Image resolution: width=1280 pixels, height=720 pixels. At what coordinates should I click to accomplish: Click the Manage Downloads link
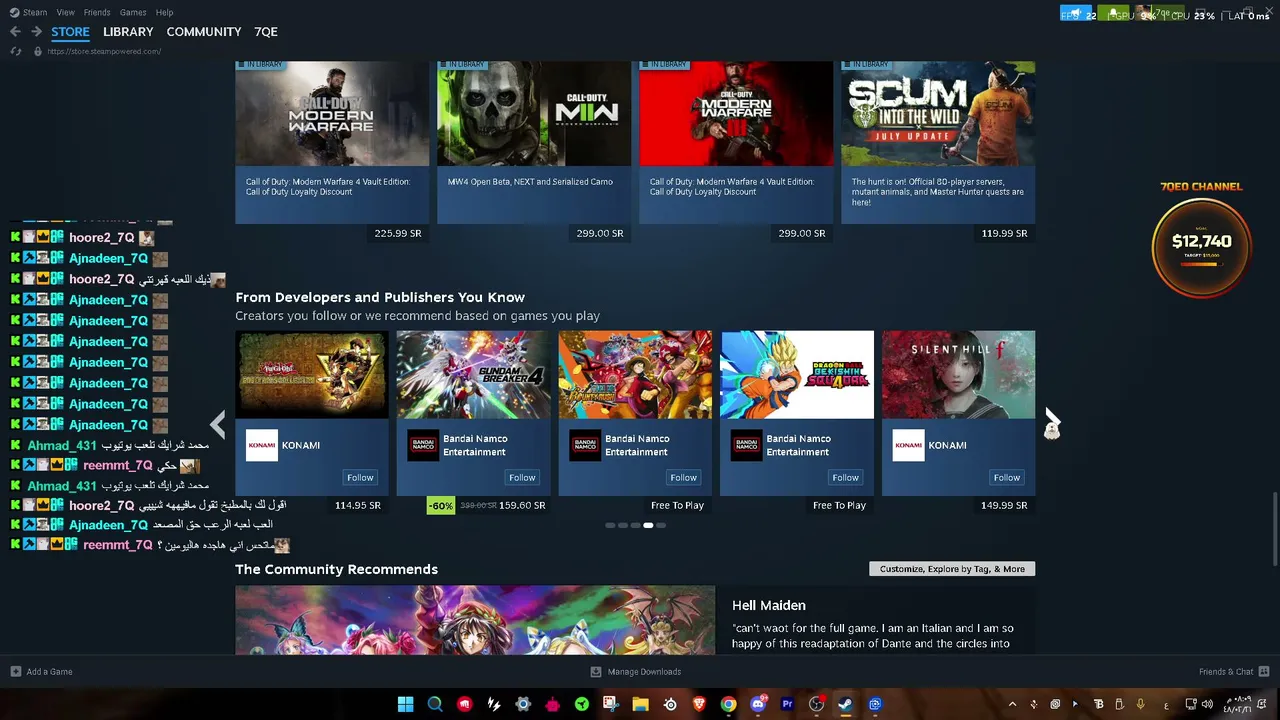(x=644, y=672)
